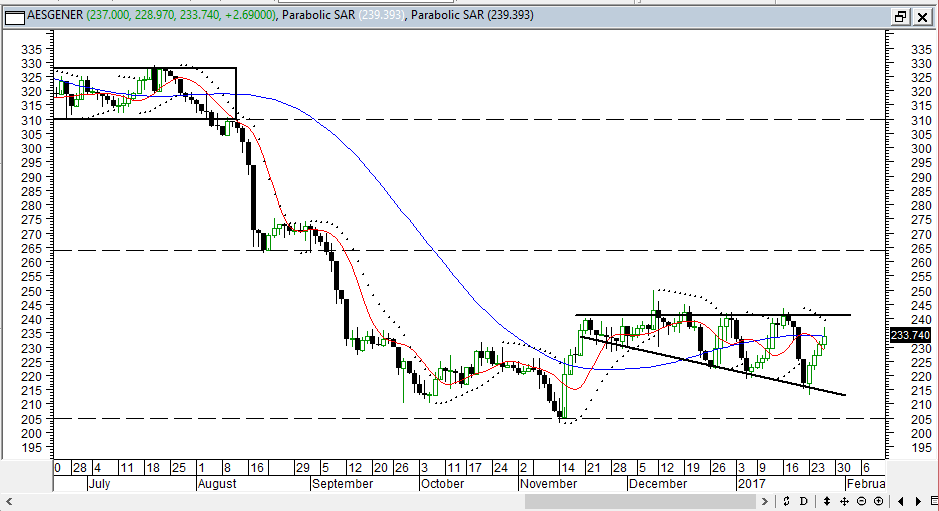Click the 'October' month label on time axis
The image size is (939, 511).
click(x=443, y=483)
